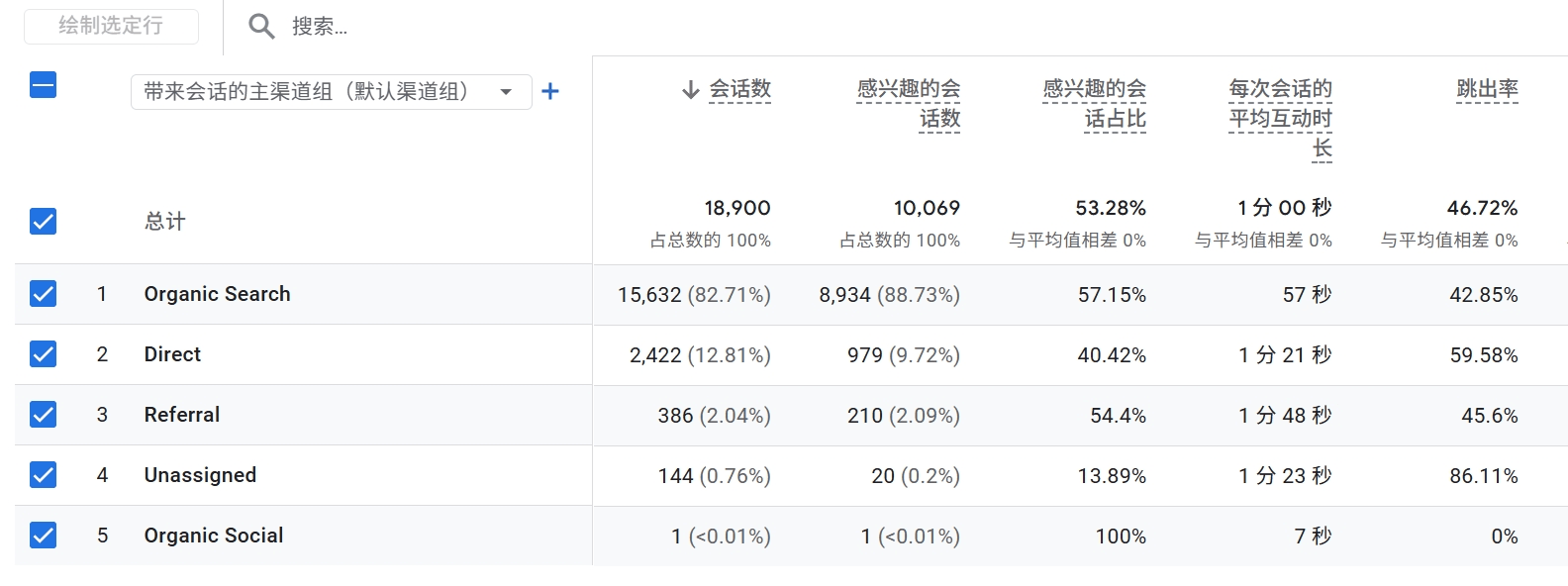Click the Referral channel name
Viewport: 1568px width, 586px height.
182,415
